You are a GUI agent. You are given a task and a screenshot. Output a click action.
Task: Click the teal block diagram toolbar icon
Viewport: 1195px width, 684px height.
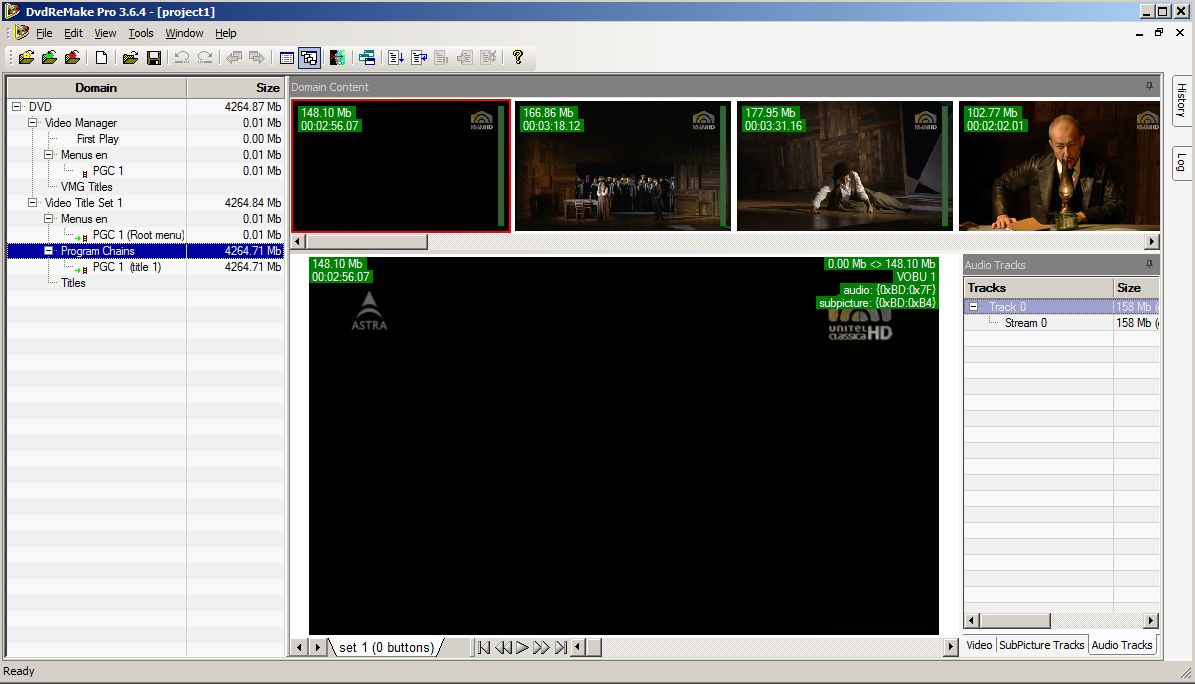coord(367,58)
